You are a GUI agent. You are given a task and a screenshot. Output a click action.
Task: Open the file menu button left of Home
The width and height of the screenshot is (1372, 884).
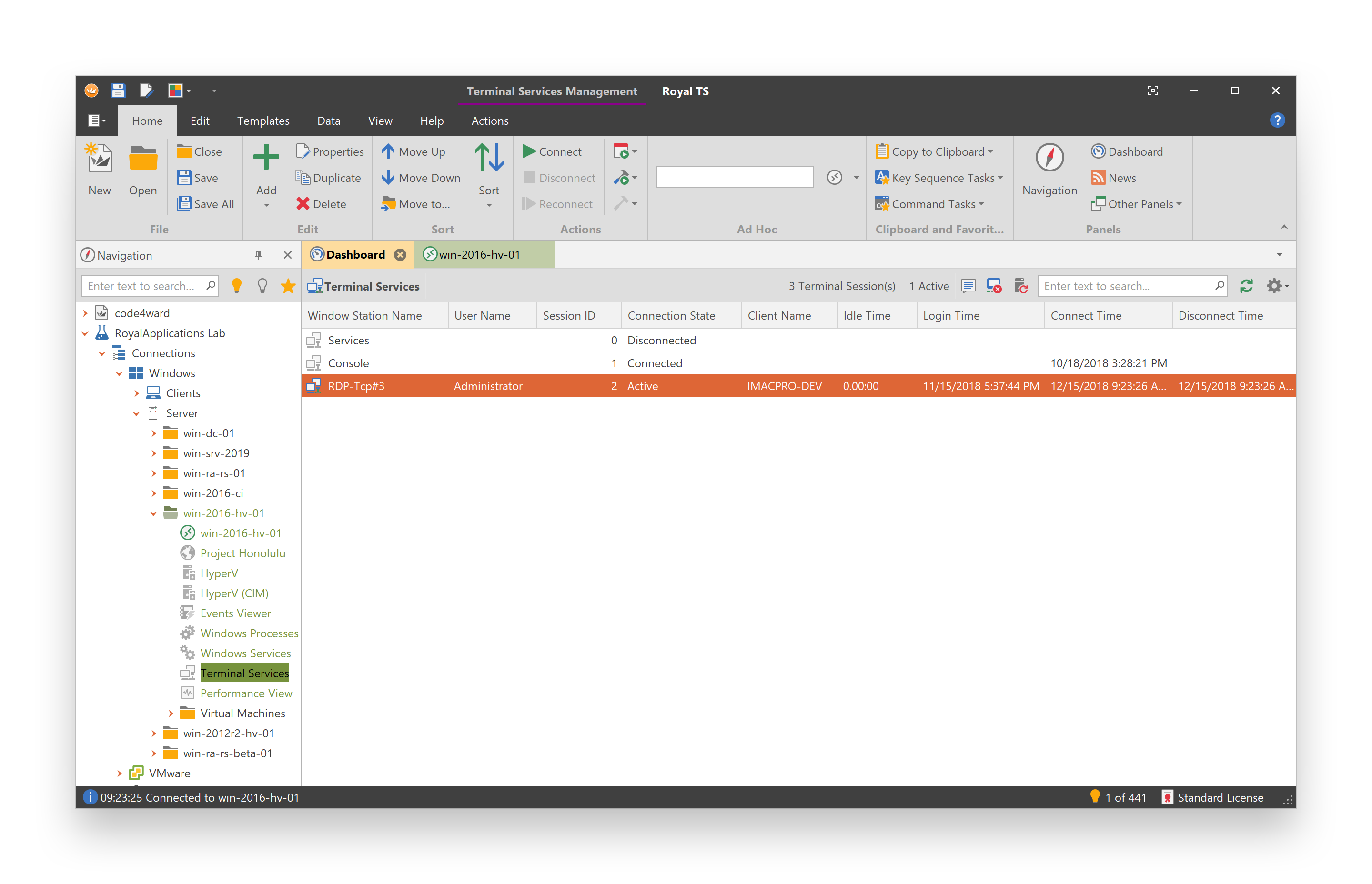click(96, 121)
